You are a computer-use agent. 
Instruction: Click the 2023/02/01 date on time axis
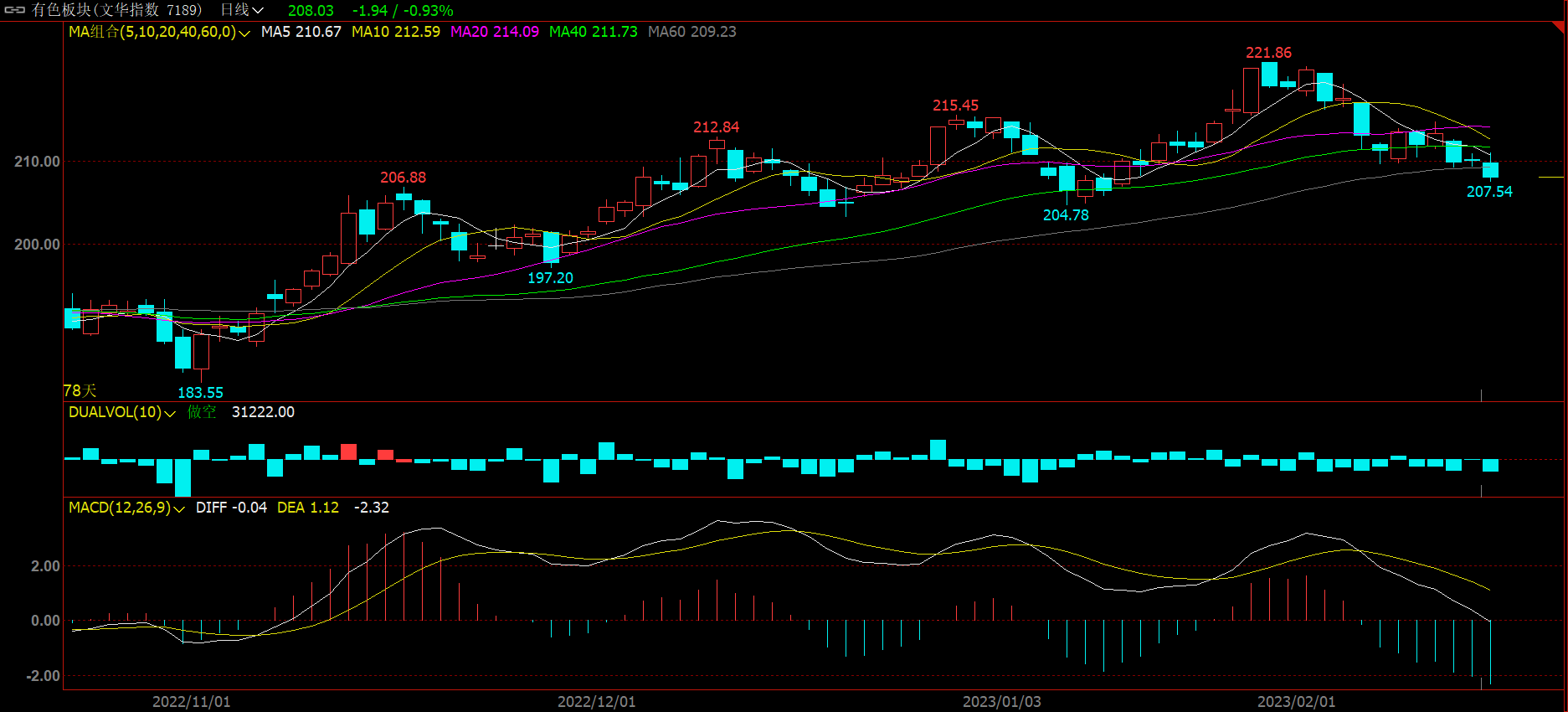1296,702
